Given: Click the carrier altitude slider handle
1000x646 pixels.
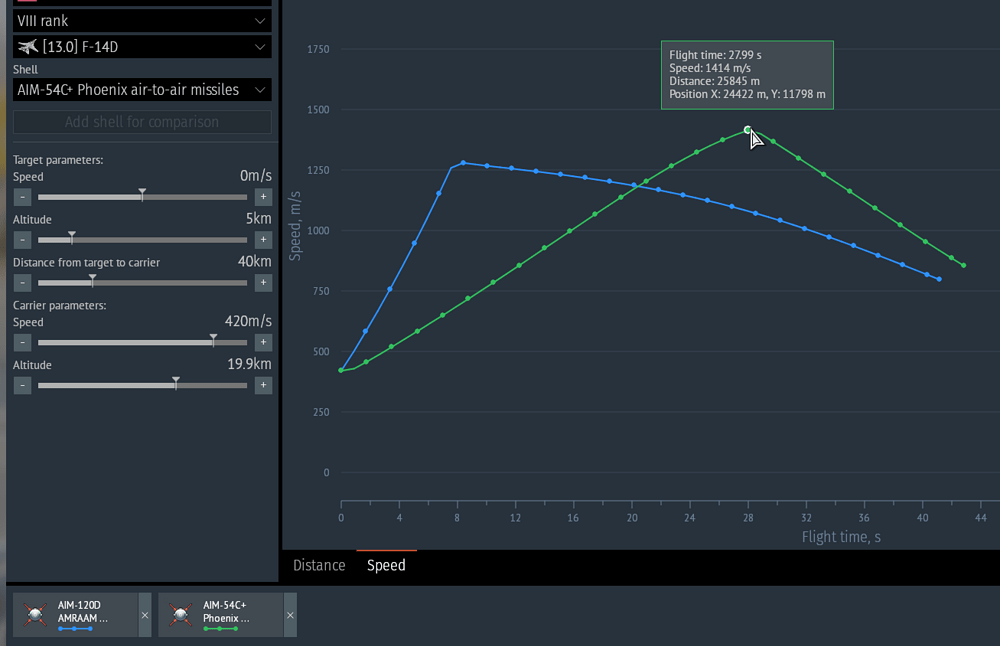Looking at the screenshot, I should coord(176,383).
